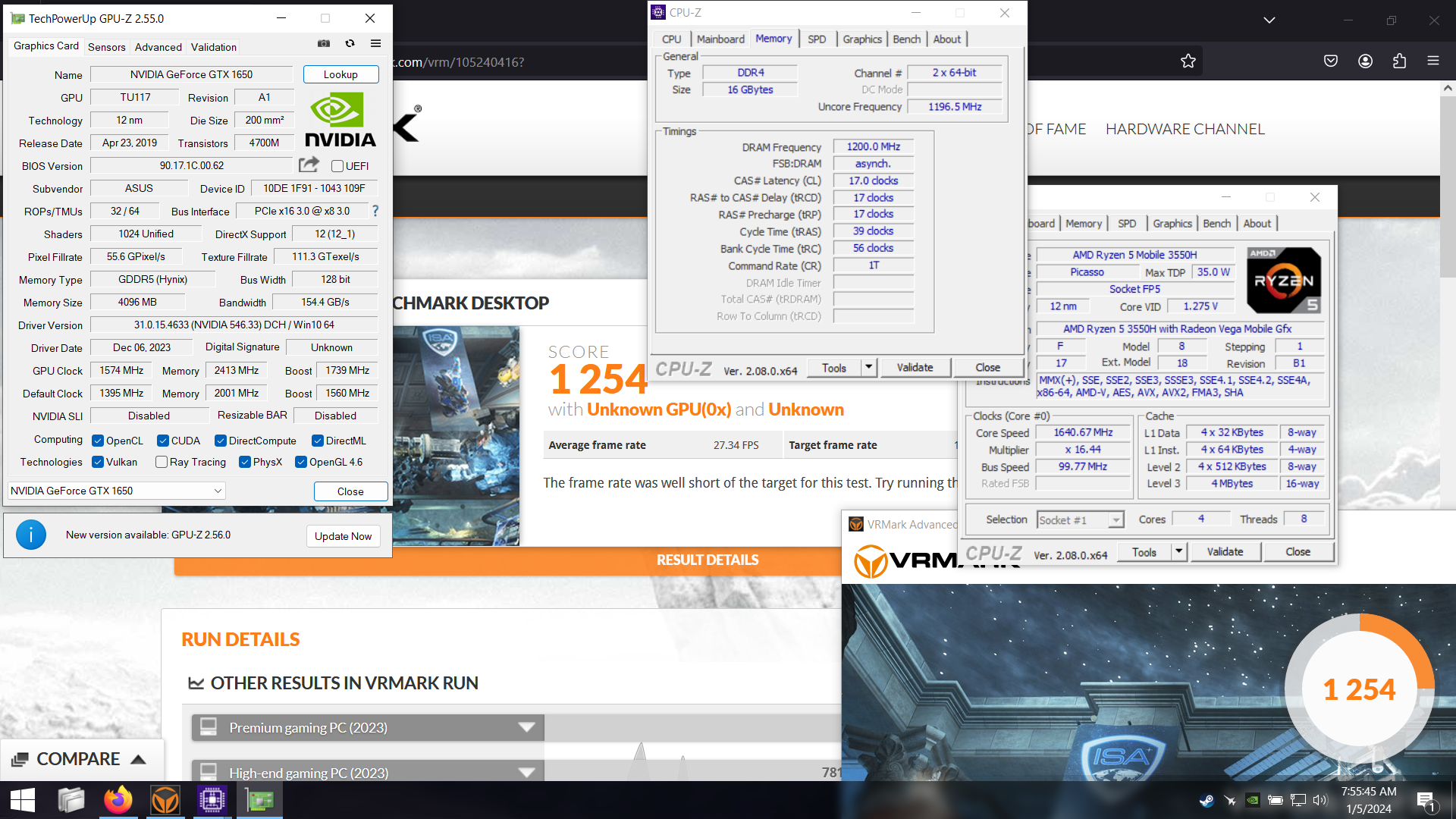
Task: Toggle the UEFI checkbox
Action: pyautogui.click(x=337, y=166)
